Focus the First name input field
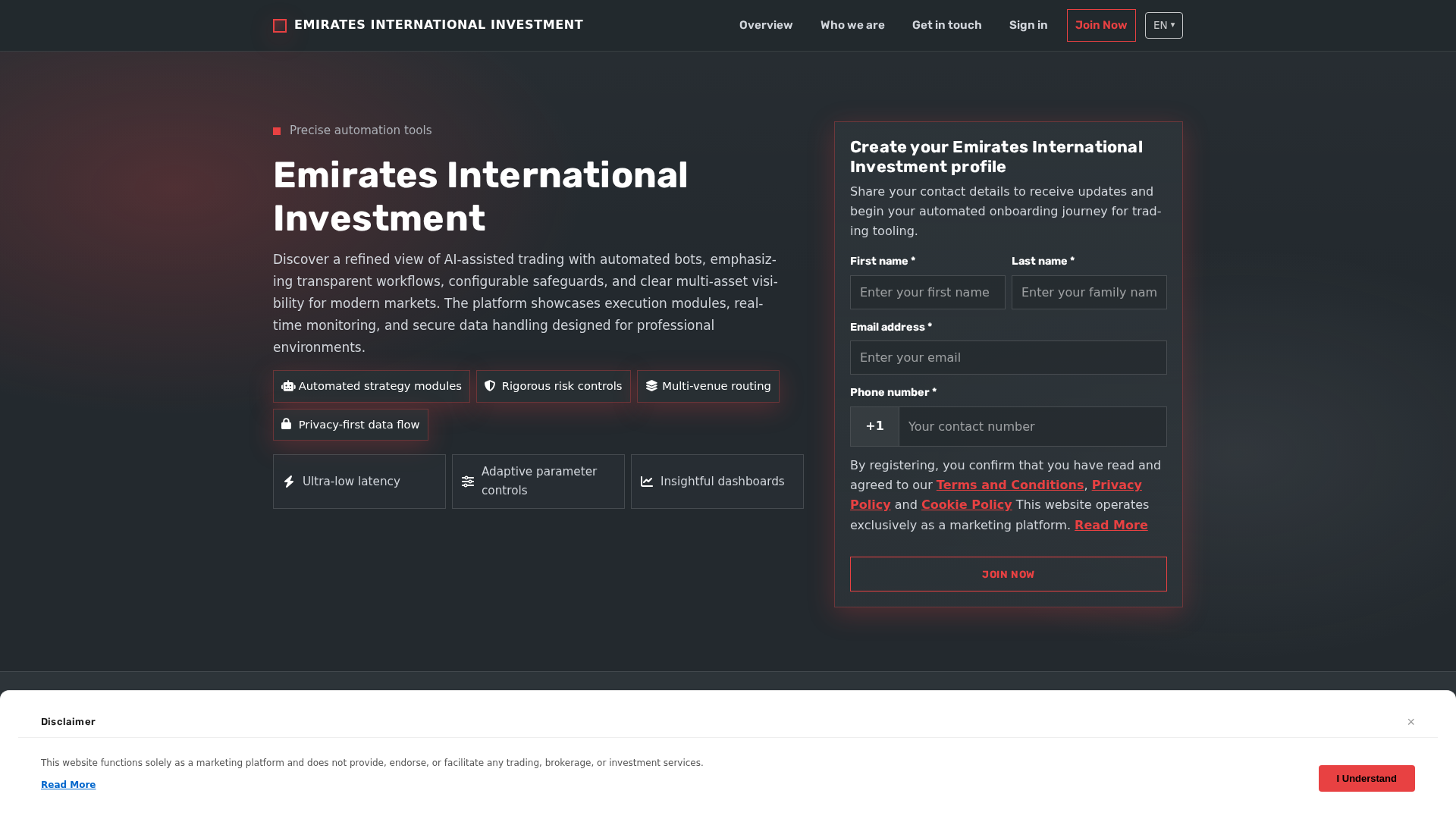1456x819 pixels. [x=927, y=292]
